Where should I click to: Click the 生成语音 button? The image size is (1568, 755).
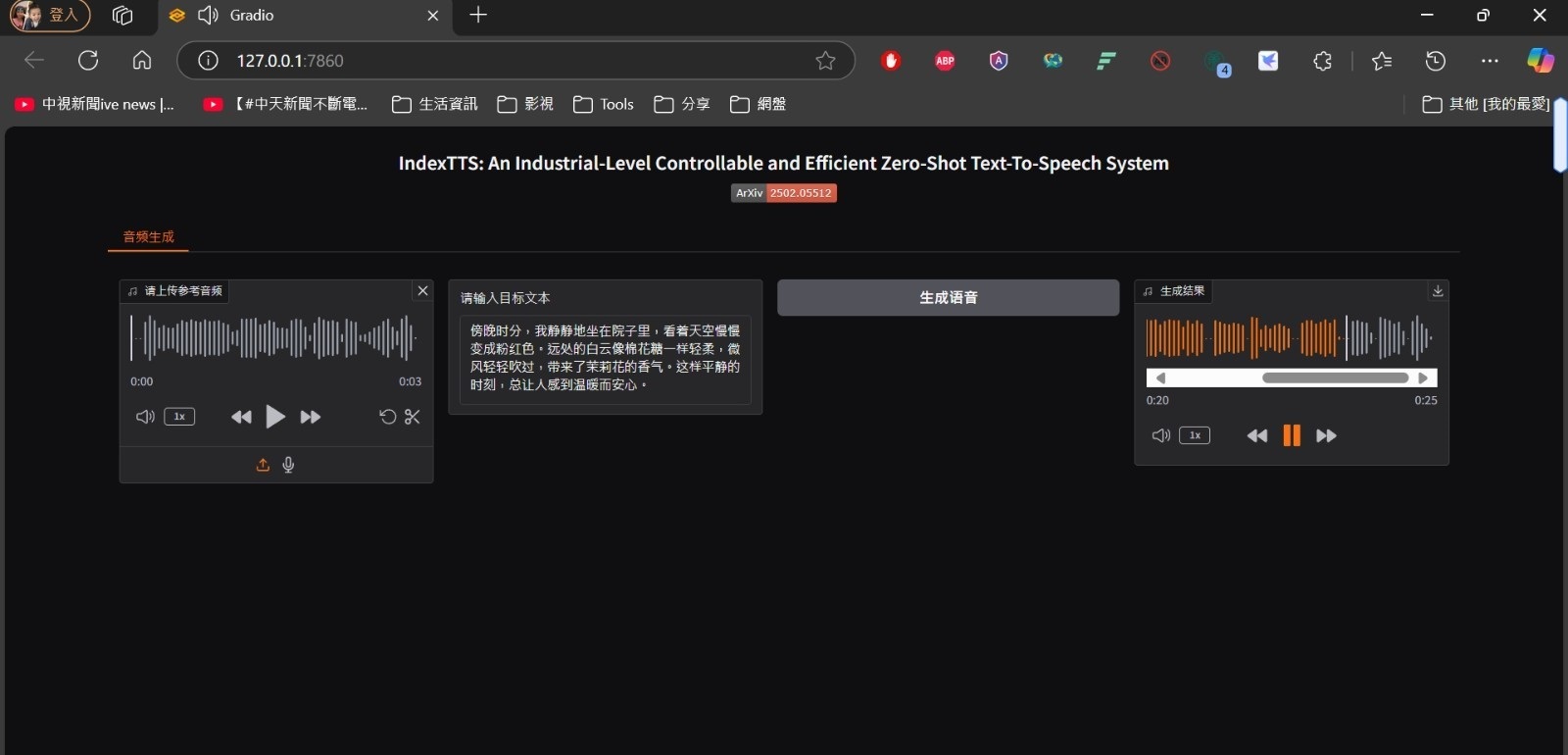(x=948, y=297)
